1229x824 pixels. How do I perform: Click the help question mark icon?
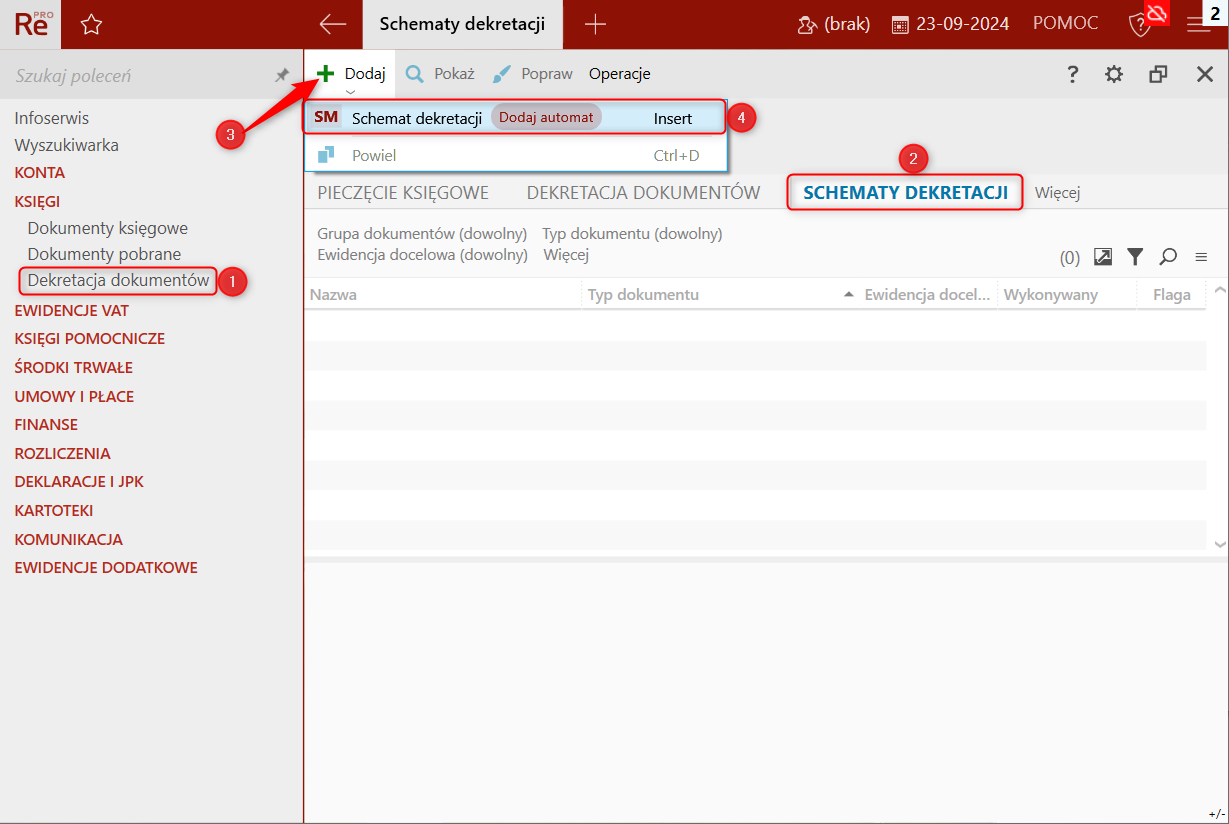tap(1072, 74)
